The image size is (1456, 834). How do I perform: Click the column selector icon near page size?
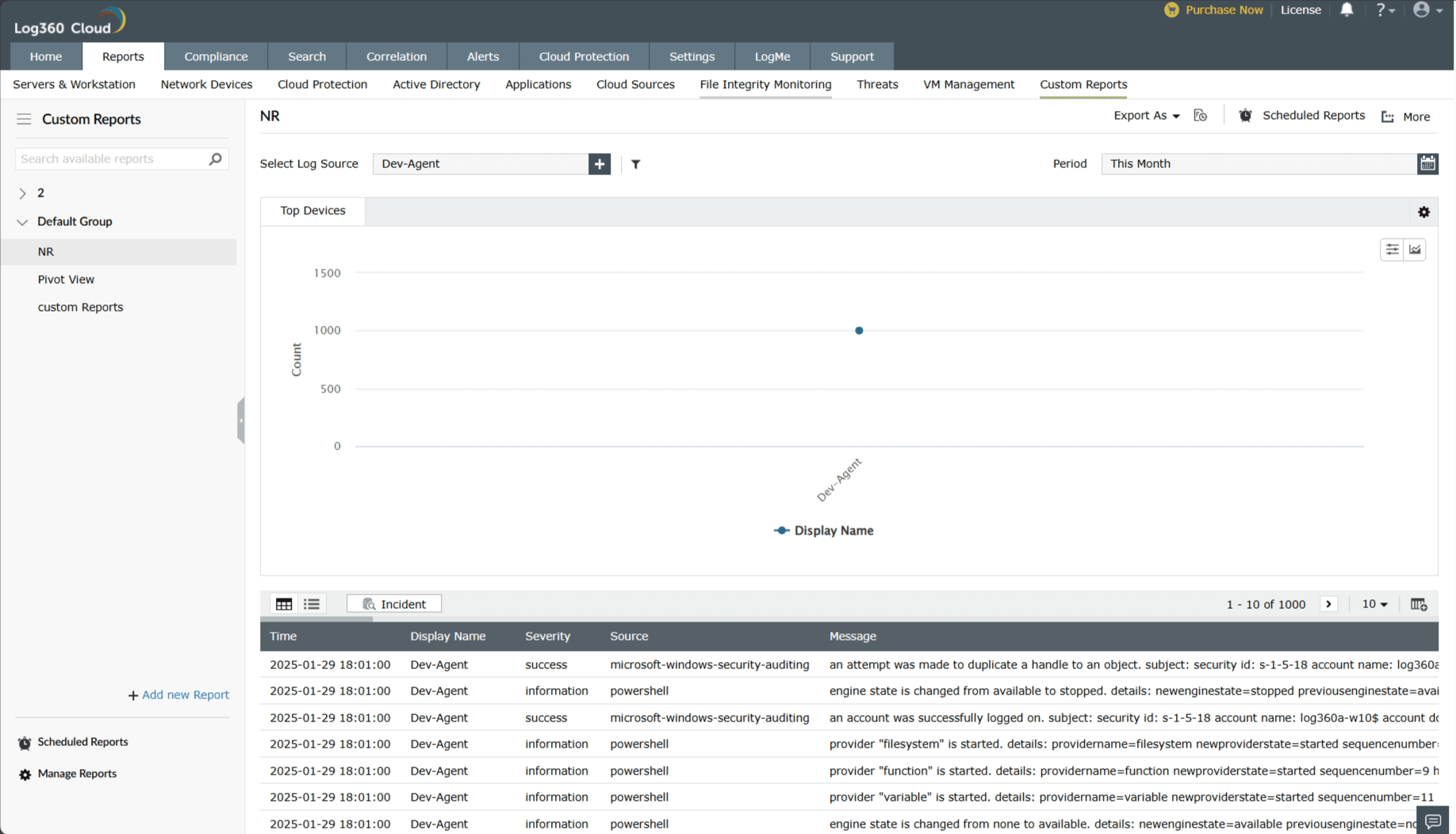1419,603
